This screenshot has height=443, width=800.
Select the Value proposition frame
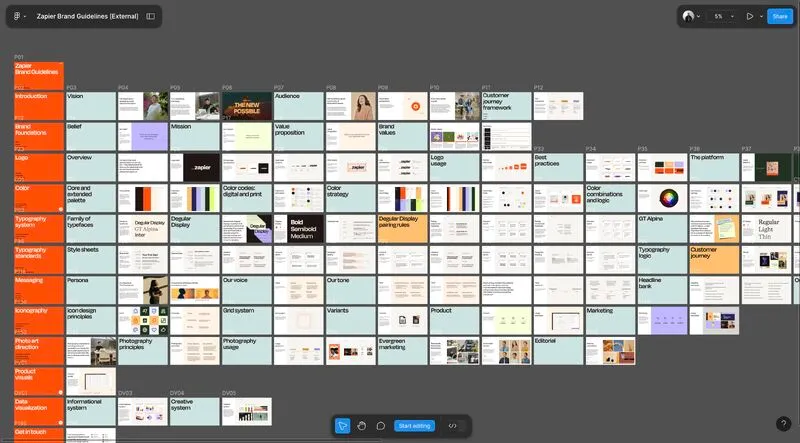pos(298,137)
